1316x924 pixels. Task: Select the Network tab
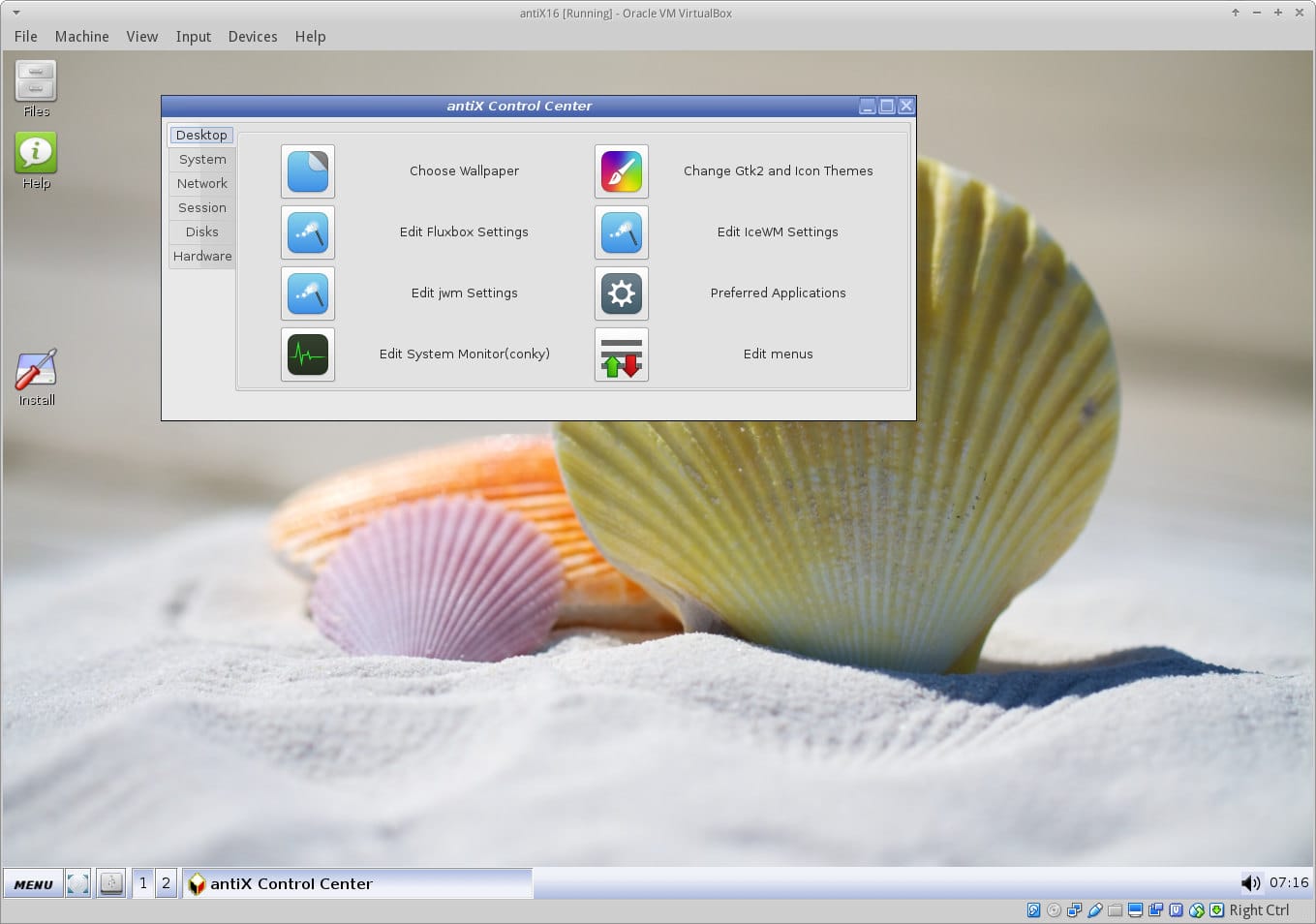(202, 184)
